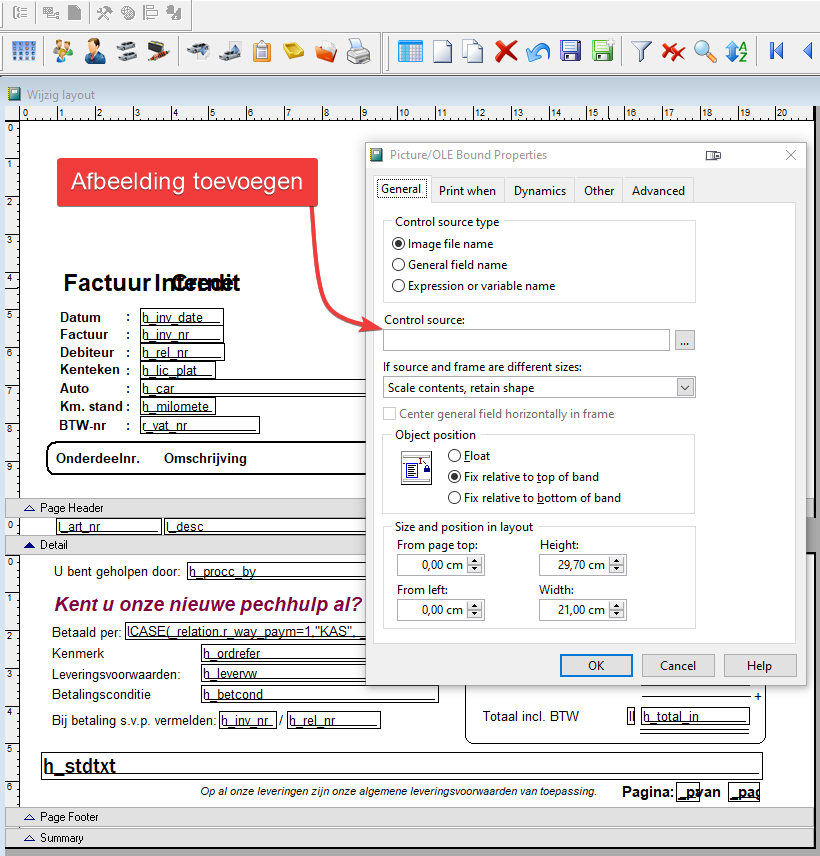Click the A-Z sort icon
820x856 pixels.
click(737, 51)
